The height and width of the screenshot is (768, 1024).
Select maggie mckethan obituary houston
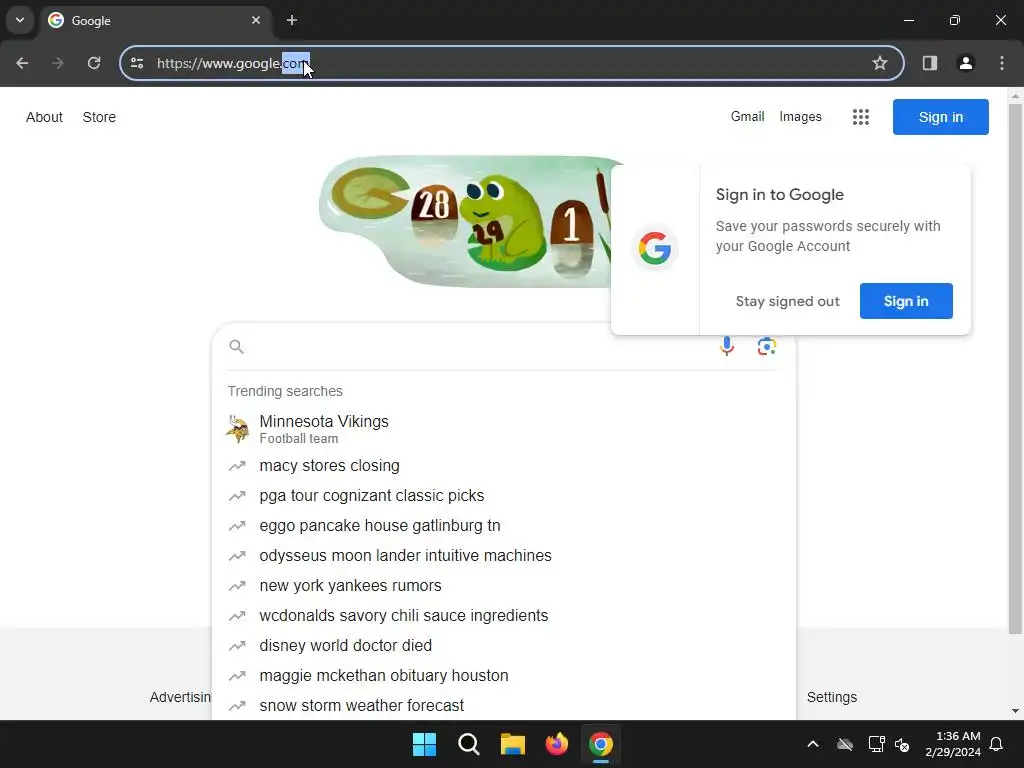click(x=504, y=676)
